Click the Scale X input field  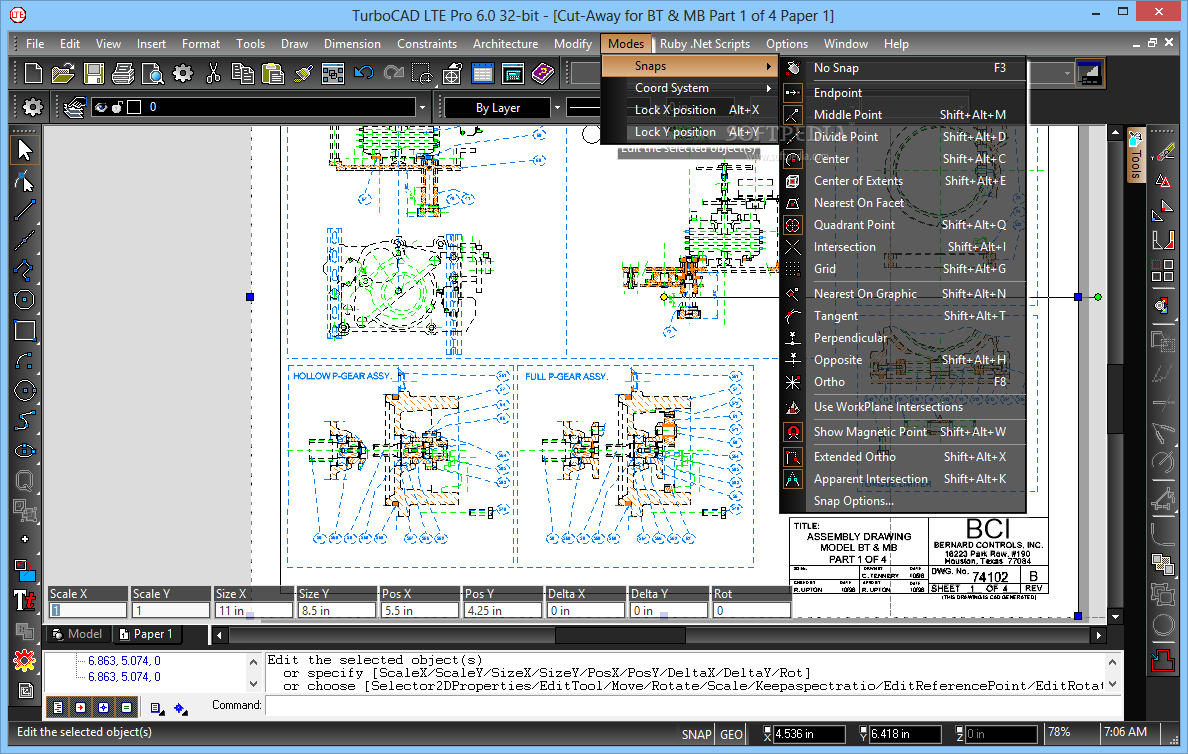[x=88, y=610]
